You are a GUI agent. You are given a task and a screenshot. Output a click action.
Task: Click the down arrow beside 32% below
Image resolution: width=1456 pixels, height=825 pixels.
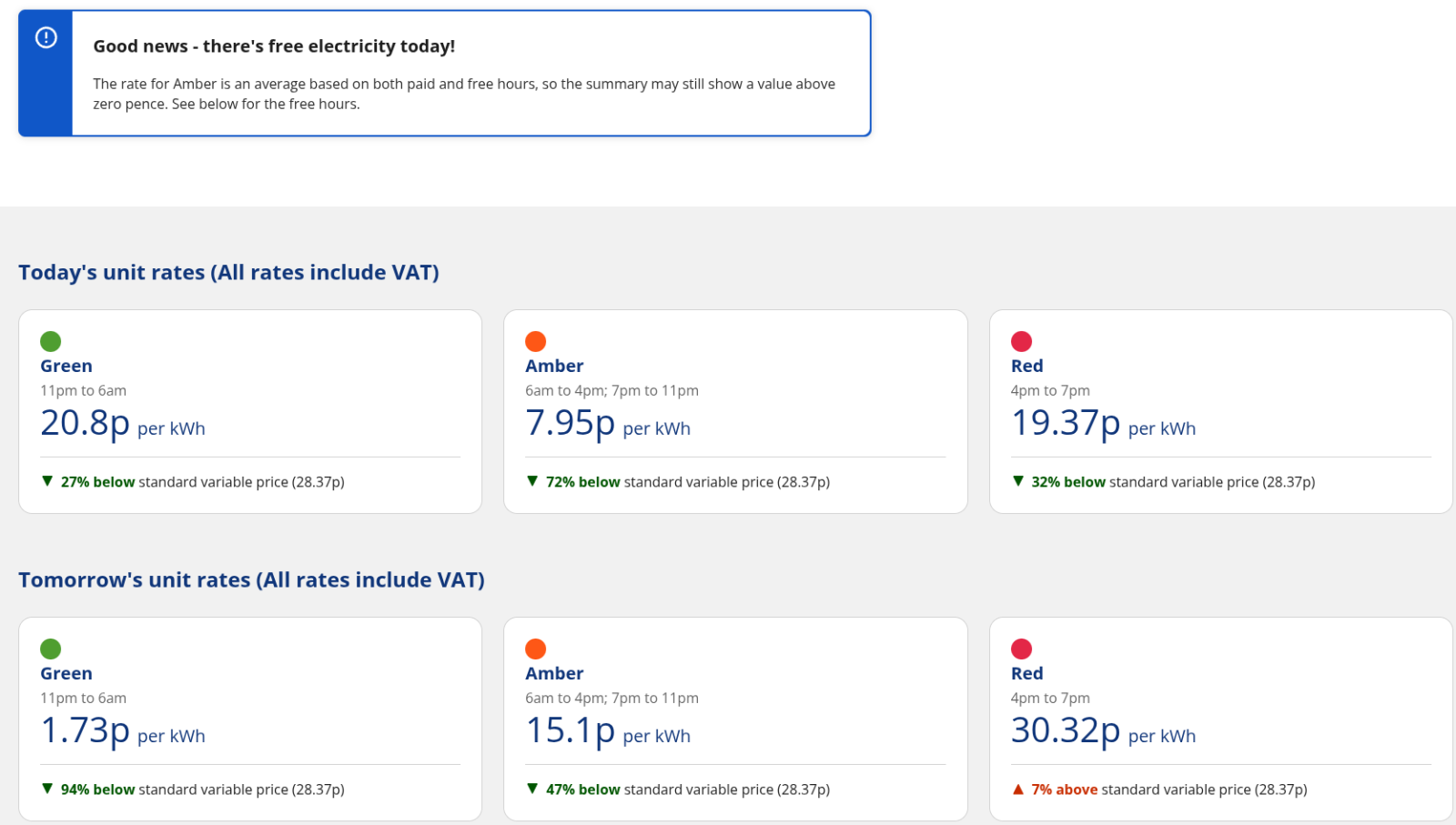coord(1018,481)
